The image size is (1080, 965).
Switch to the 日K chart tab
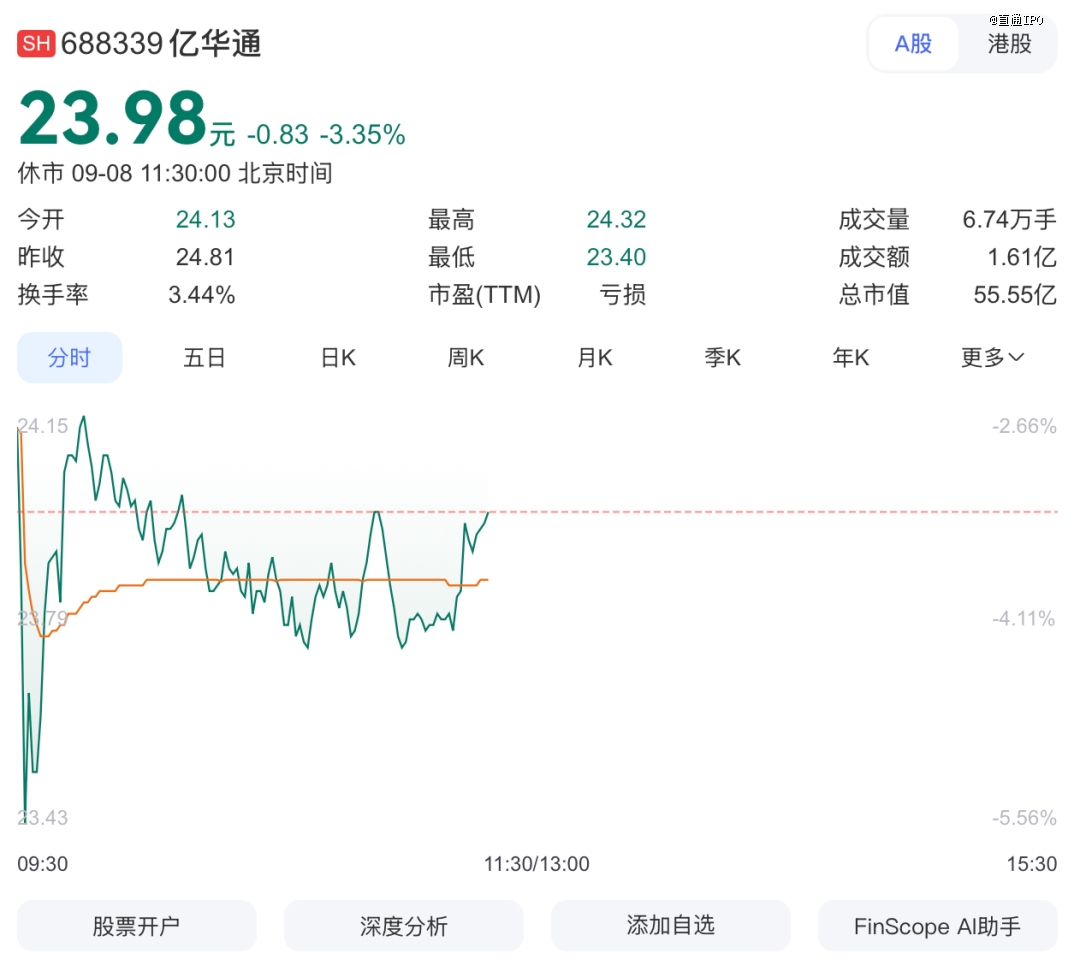pyautogui.click(x=338, y=358)
